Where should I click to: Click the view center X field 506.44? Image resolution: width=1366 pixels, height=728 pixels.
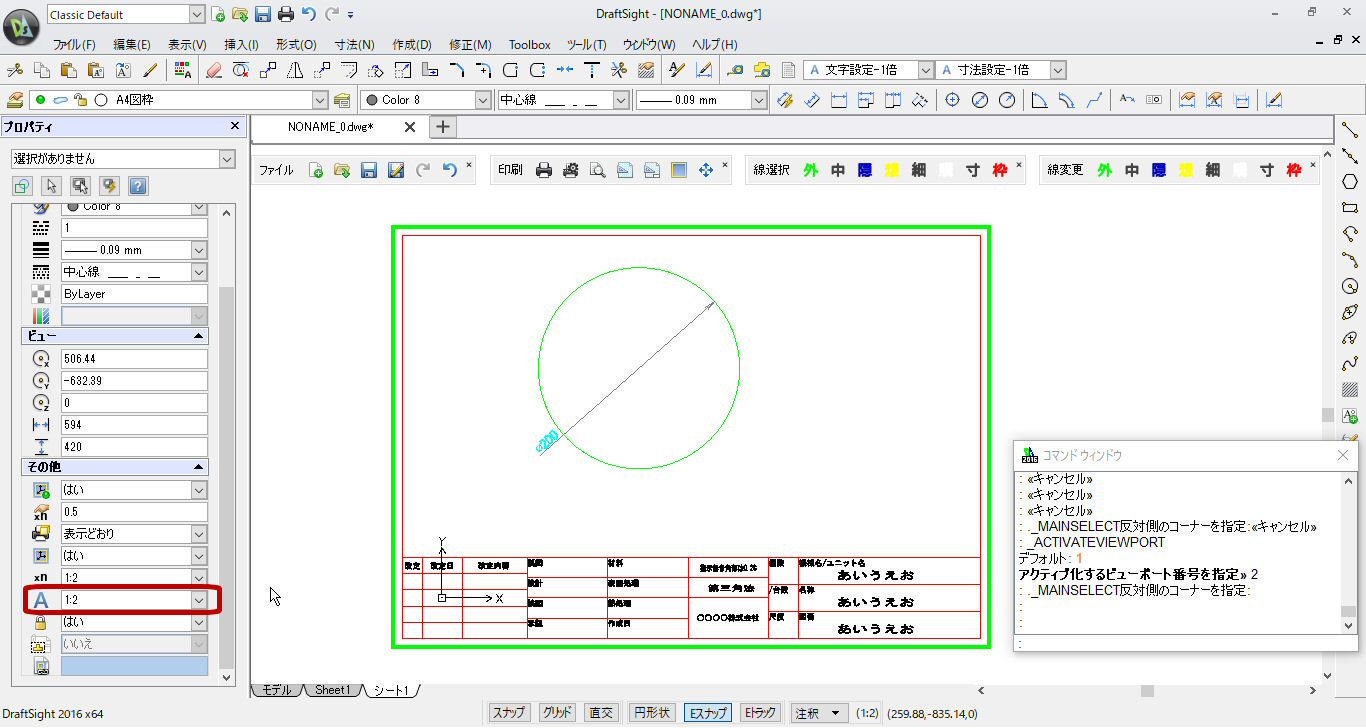[x=134, y=359]
